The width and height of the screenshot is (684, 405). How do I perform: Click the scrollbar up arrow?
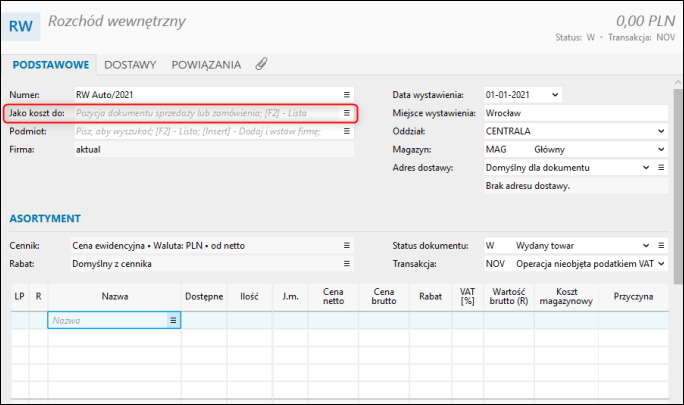point(678,82)
